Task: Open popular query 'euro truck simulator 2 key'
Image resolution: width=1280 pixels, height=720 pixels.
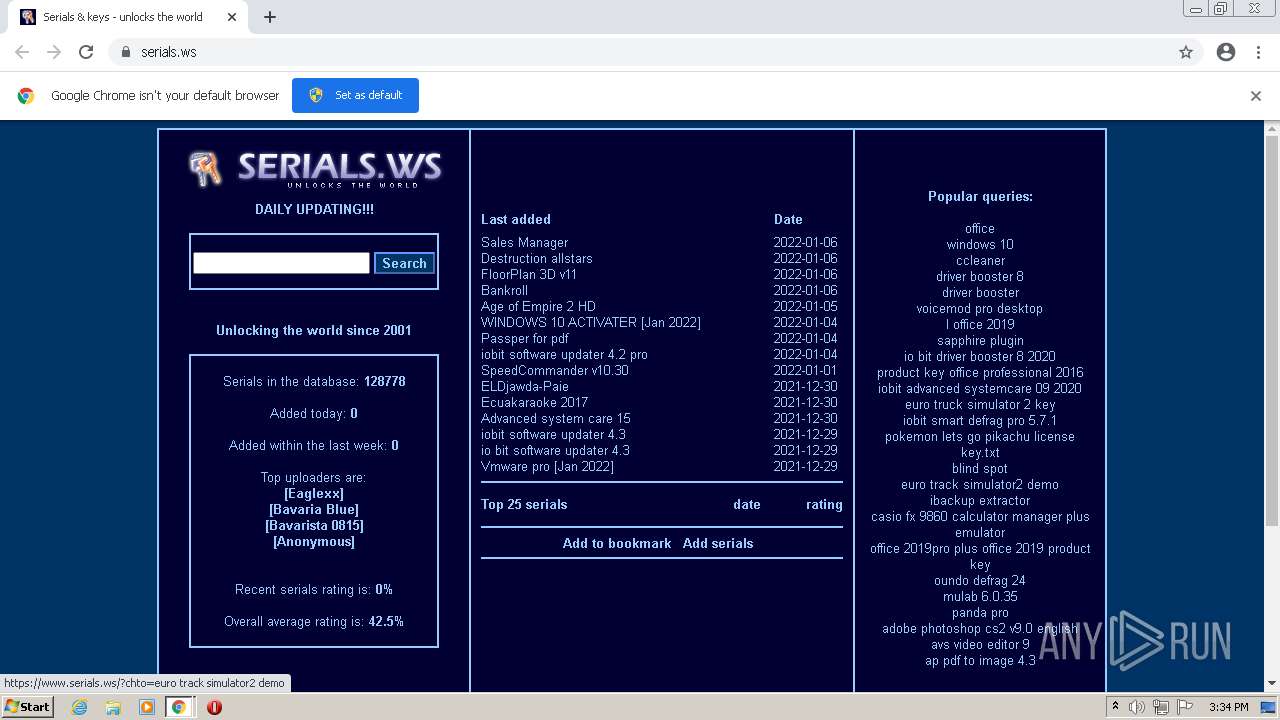Action: point(980,404)
